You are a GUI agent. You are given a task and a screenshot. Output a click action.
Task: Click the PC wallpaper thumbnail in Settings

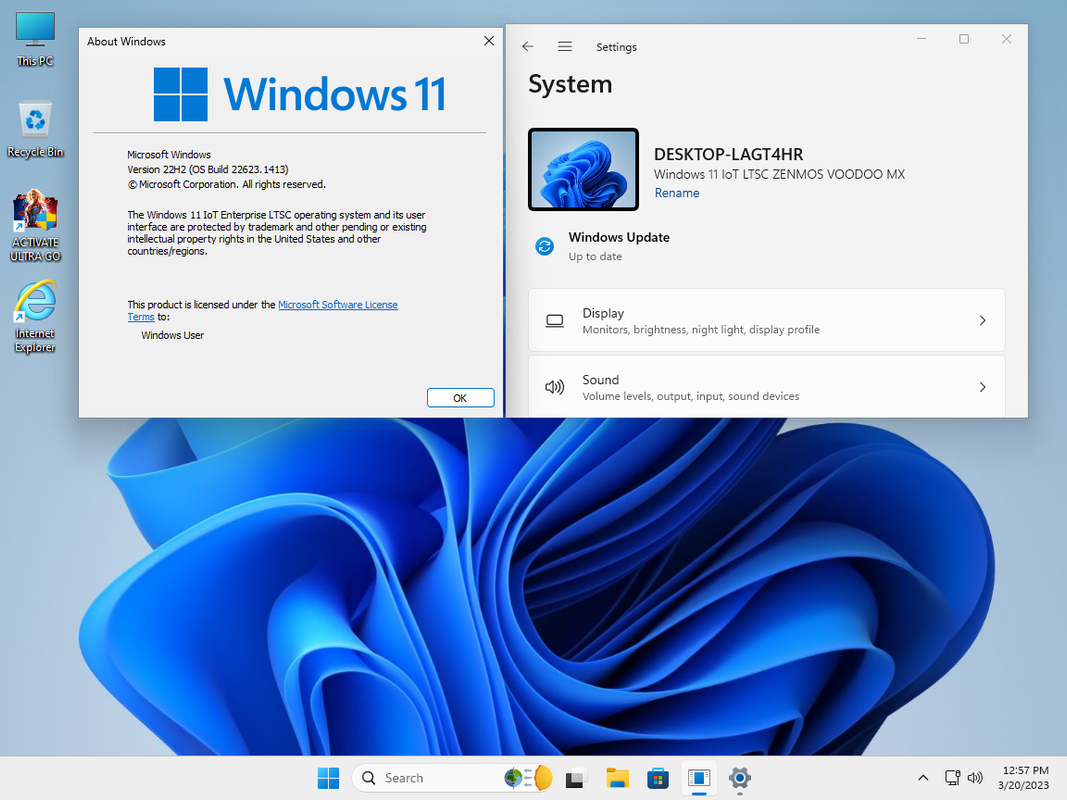583,169
